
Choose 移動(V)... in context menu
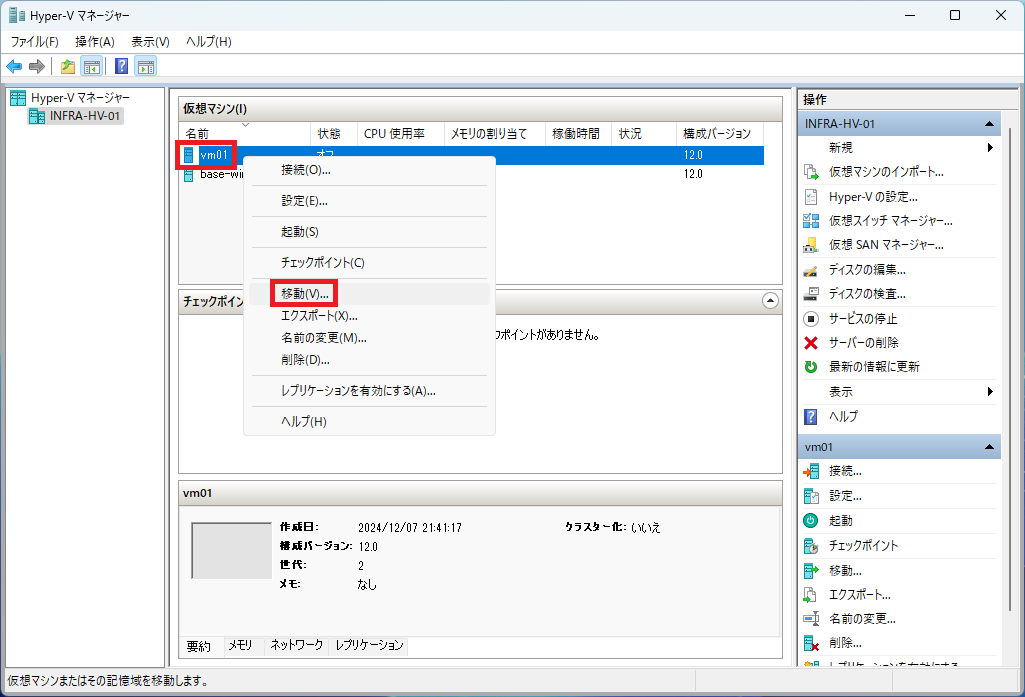(x=369, y=294)
